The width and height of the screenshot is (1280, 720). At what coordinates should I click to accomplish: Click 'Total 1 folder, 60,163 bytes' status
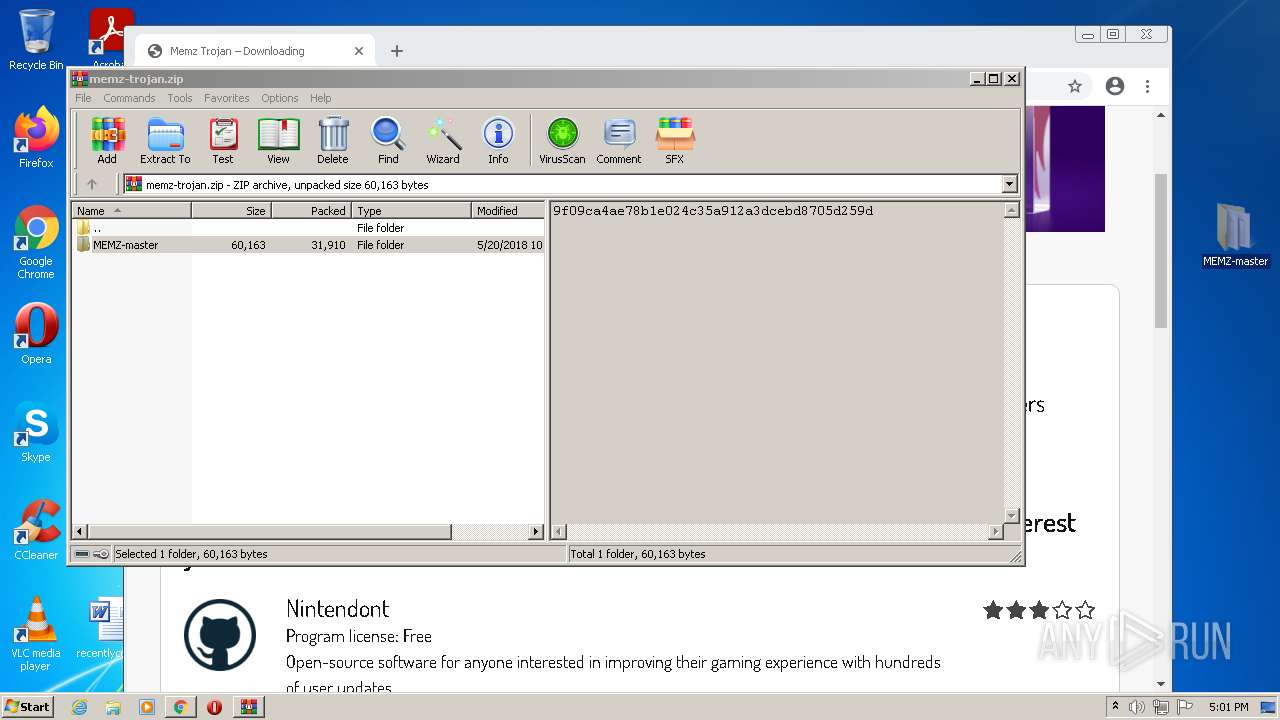[x=638, y=554]
